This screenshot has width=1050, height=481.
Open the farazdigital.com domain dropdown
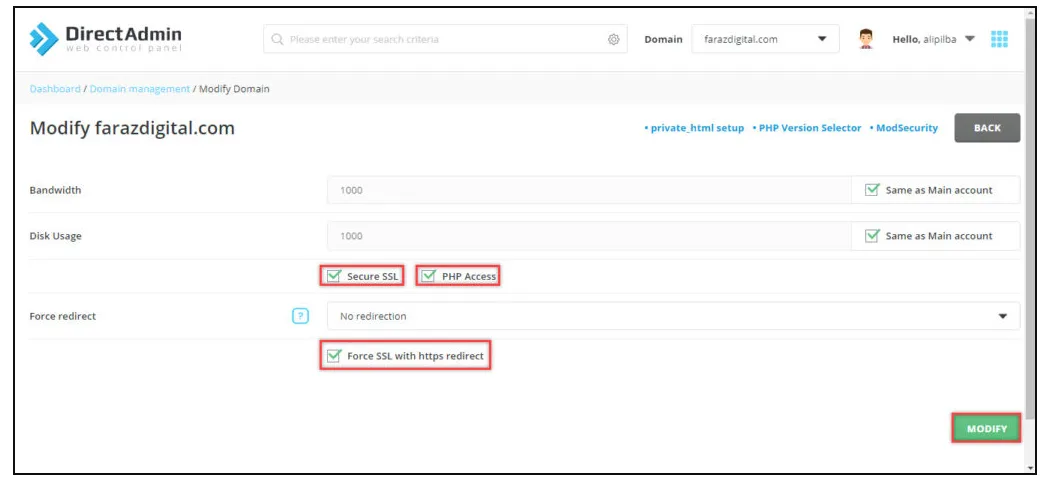pyautogui.click(x=765, y=39)
